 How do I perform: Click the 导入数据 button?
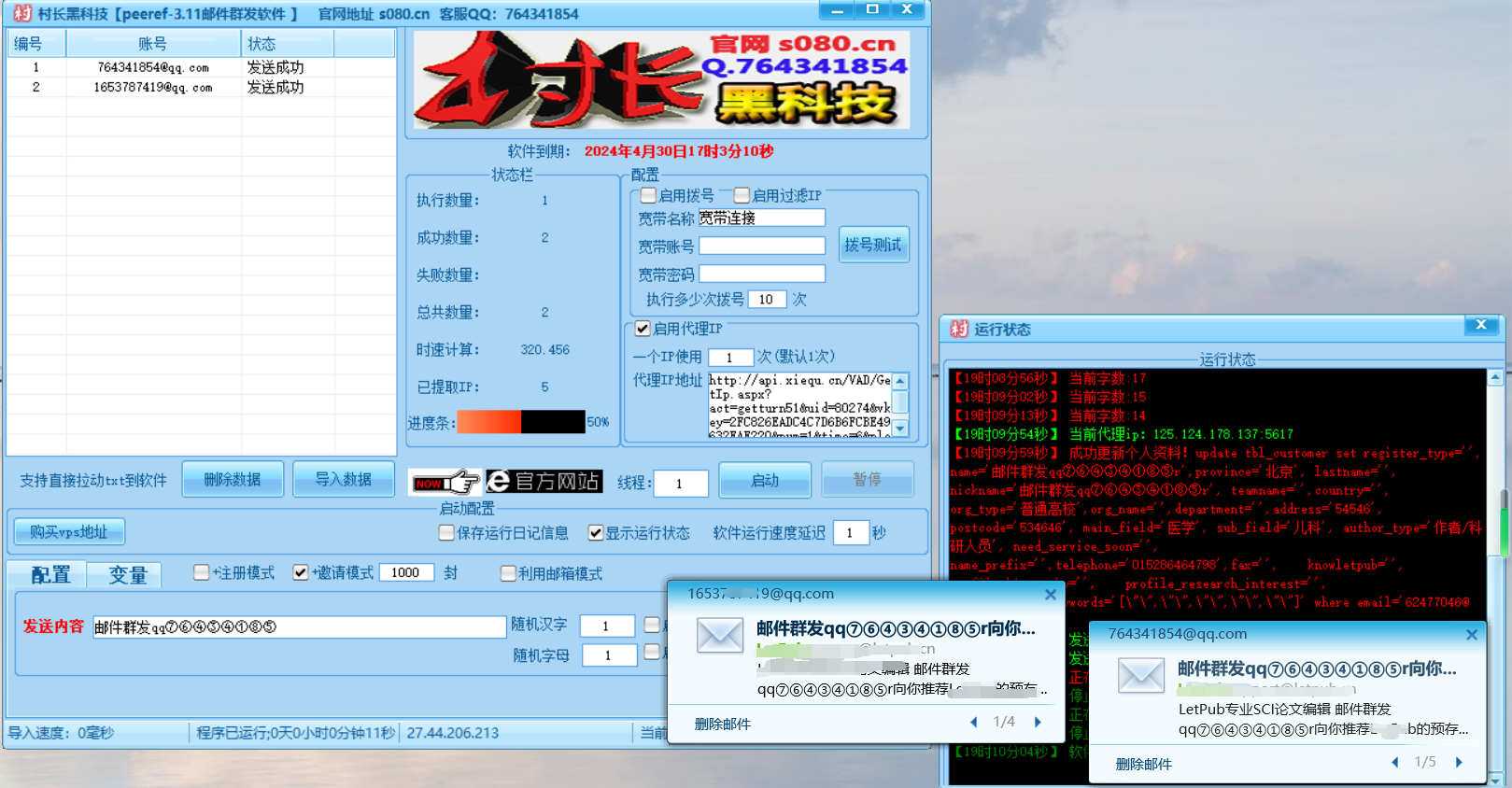point(343,479)
